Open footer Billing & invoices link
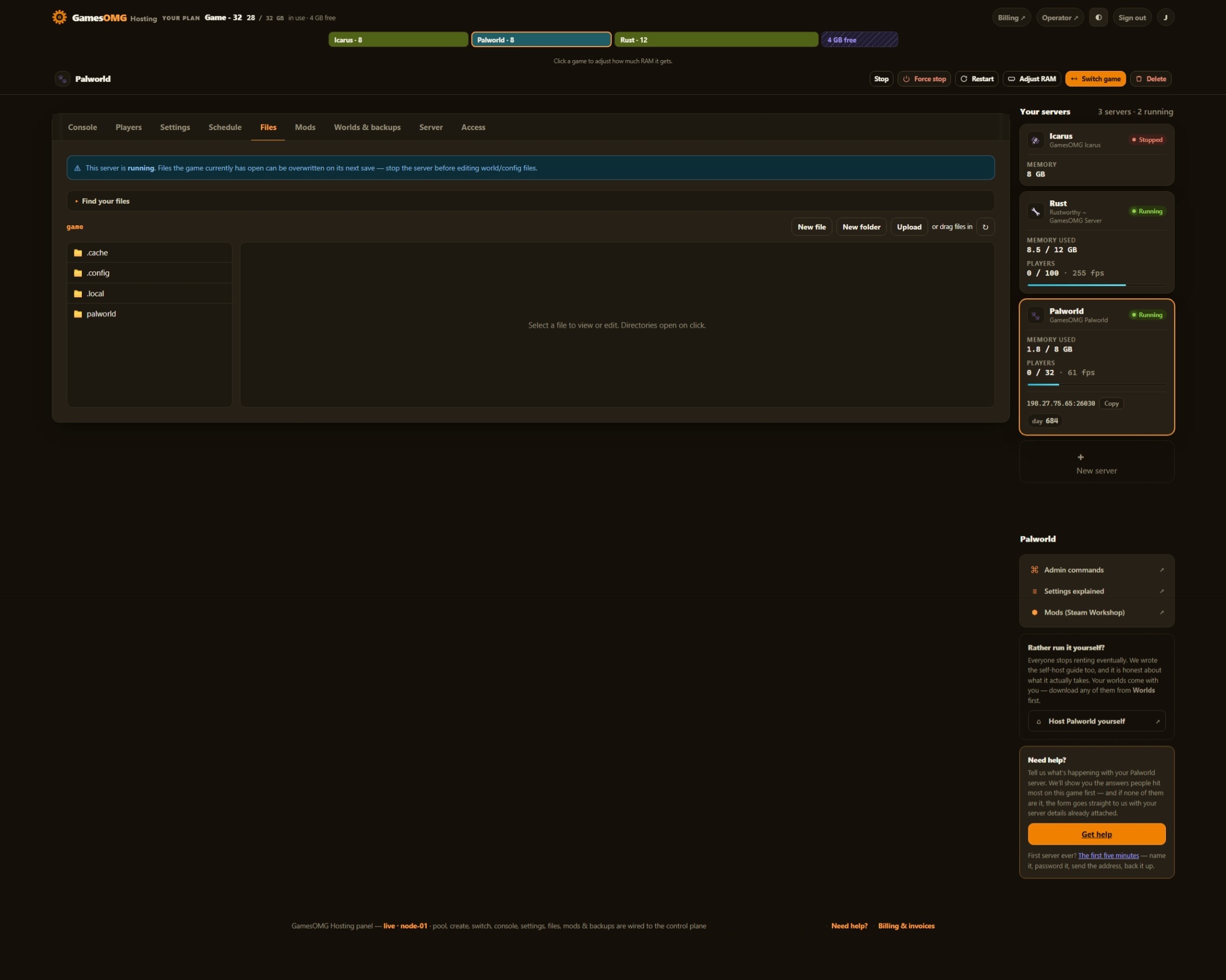The height and width of the screenshot is (980, 1226). click(x=907, y=926)
